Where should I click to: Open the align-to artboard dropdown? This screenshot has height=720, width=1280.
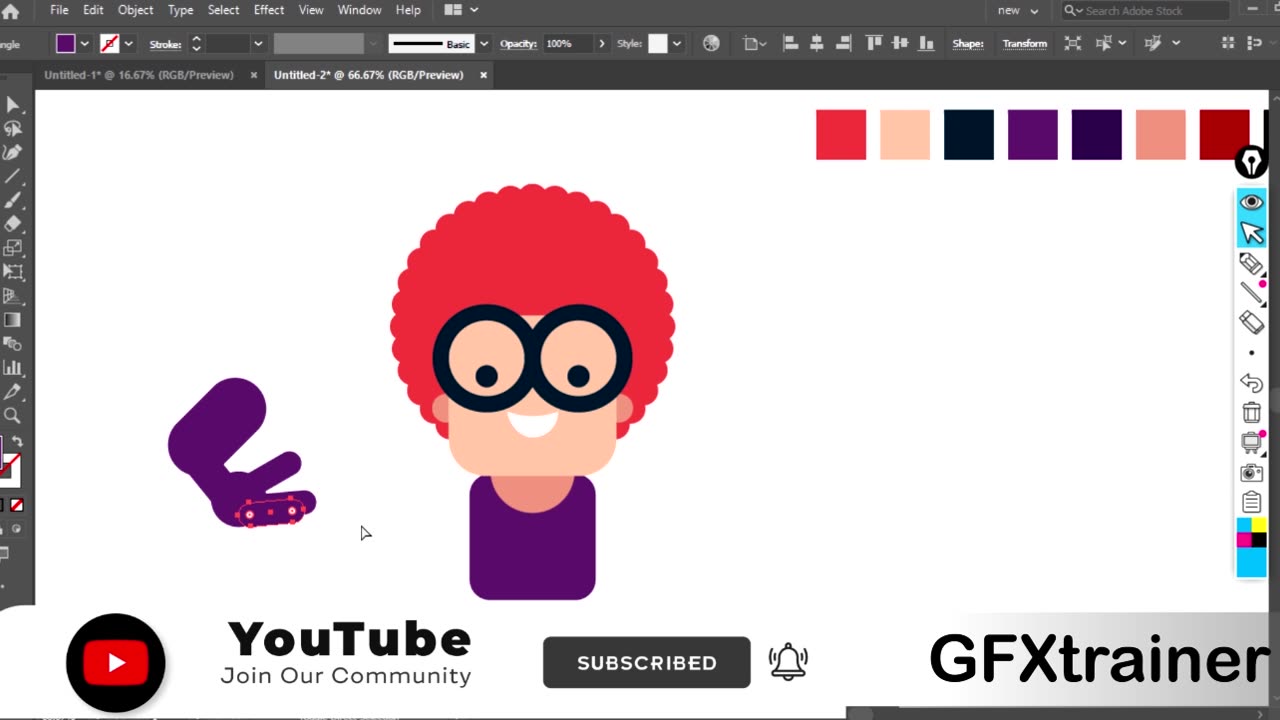coord(754,43)
